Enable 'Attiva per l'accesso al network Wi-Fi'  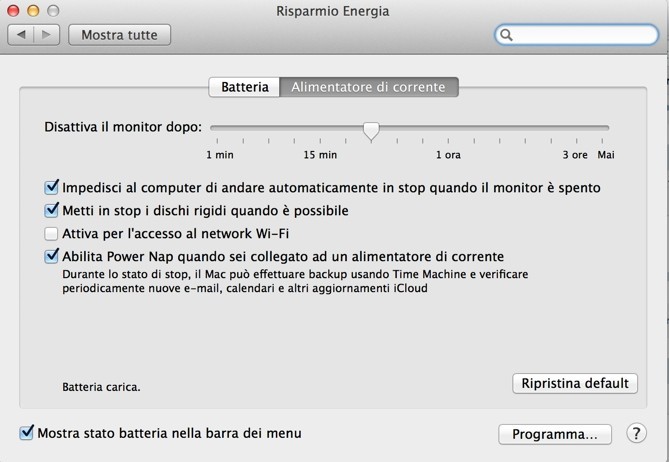pyautogui.click(x=52, y=233)
